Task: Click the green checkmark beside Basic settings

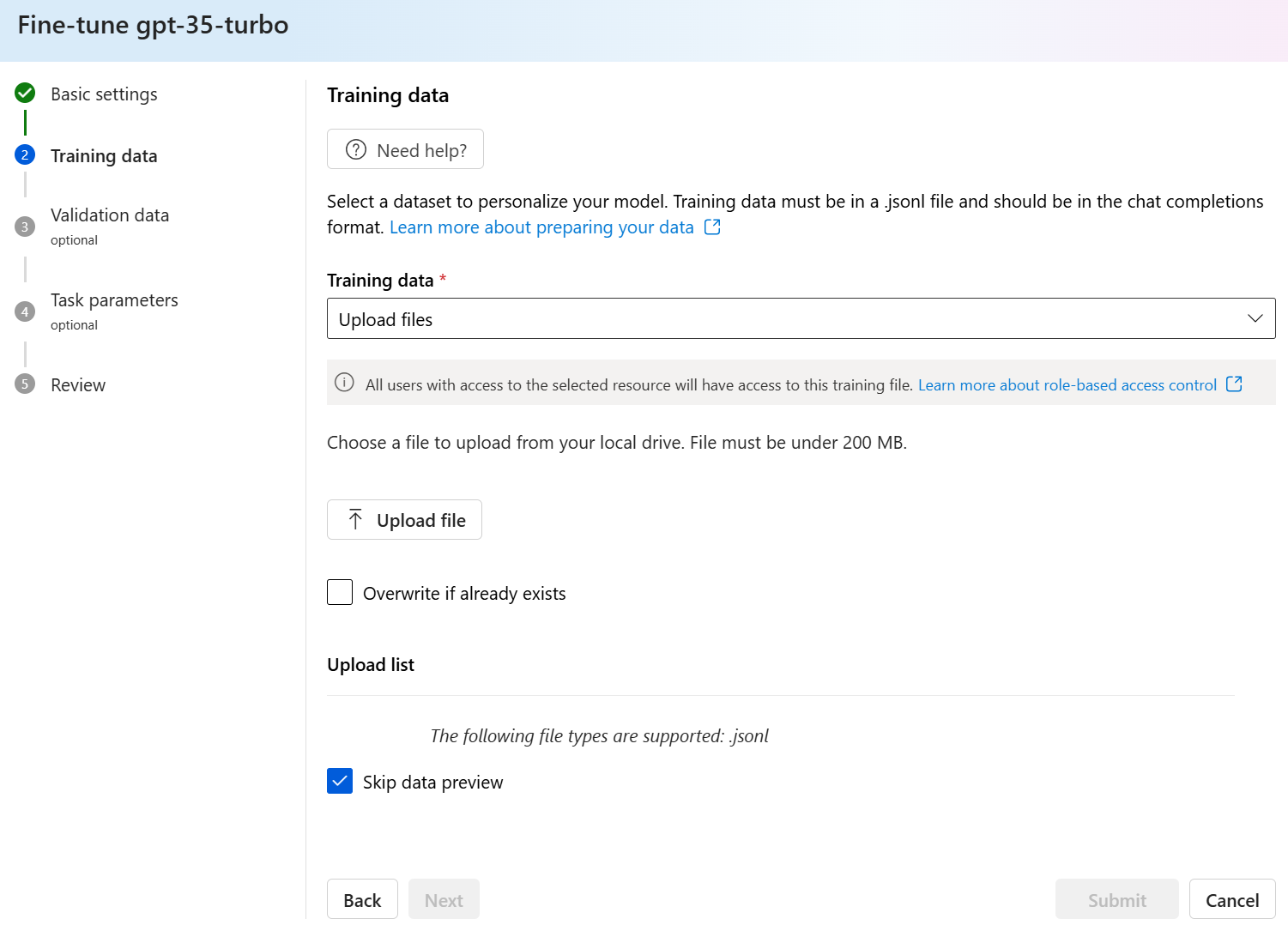Action: tap(25, 94)
